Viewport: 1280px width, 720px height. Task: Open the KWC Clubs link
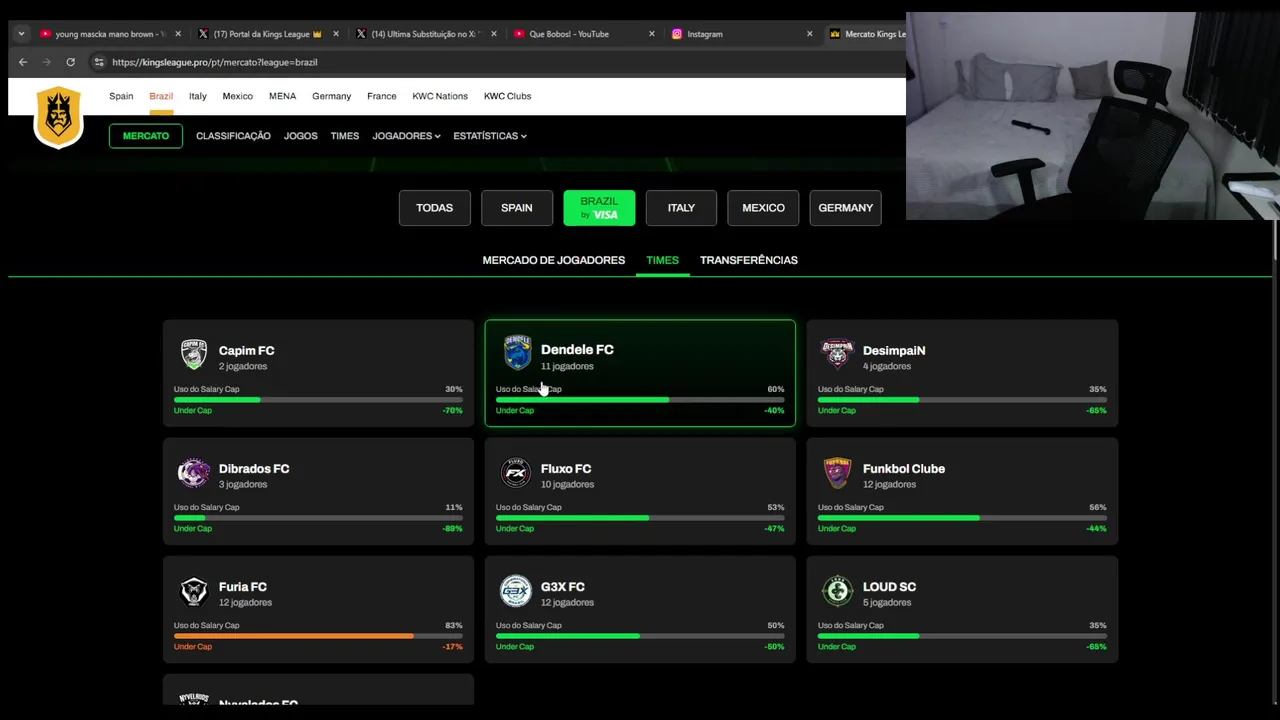click(x=507, y=96)
